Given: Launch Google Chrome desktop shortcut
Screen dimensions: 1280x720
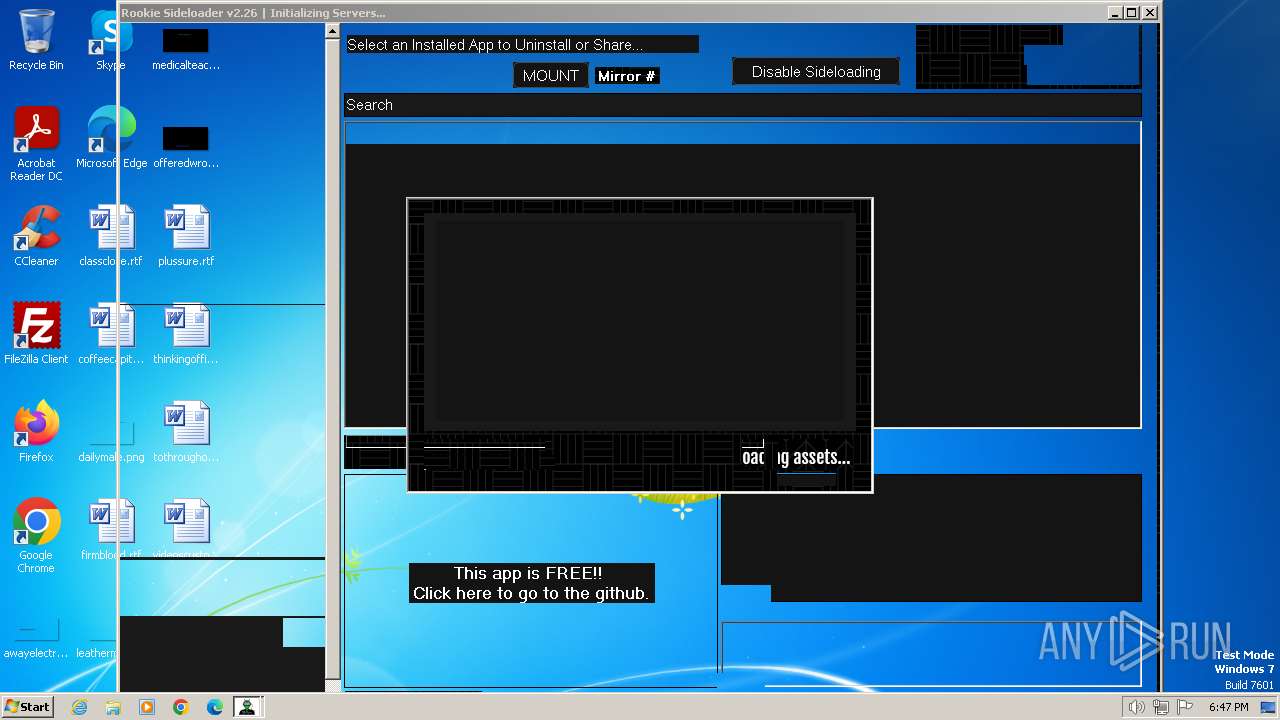Looking at the screenshot, I should coord(36,536).
